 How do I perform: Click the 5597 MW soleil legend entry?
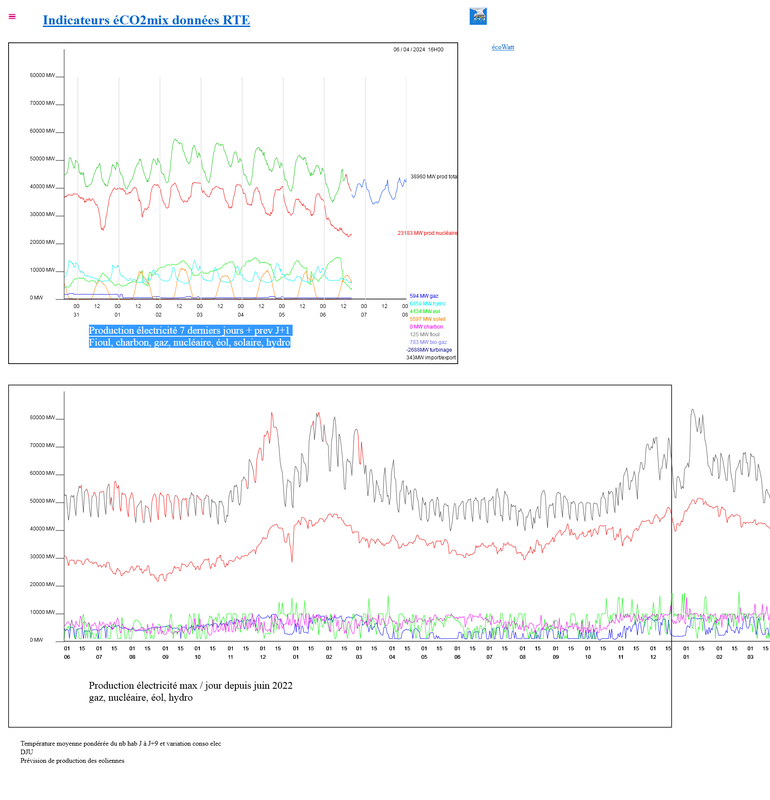tap(428, 319)
